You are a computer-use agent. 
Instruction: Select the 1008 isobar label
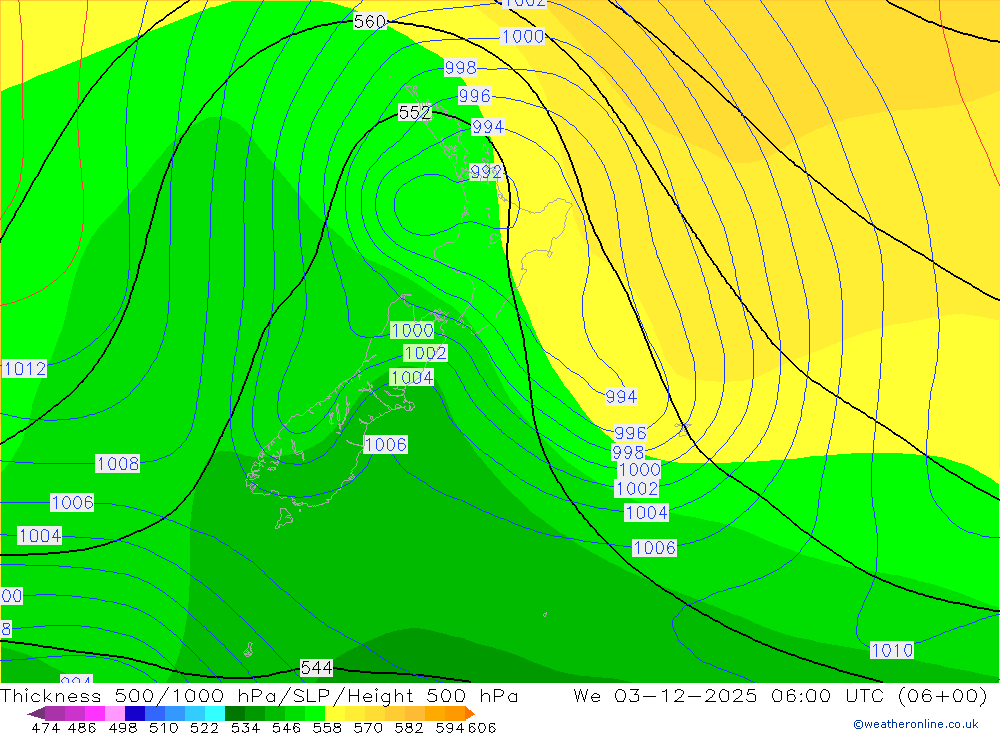click(117, 463)
